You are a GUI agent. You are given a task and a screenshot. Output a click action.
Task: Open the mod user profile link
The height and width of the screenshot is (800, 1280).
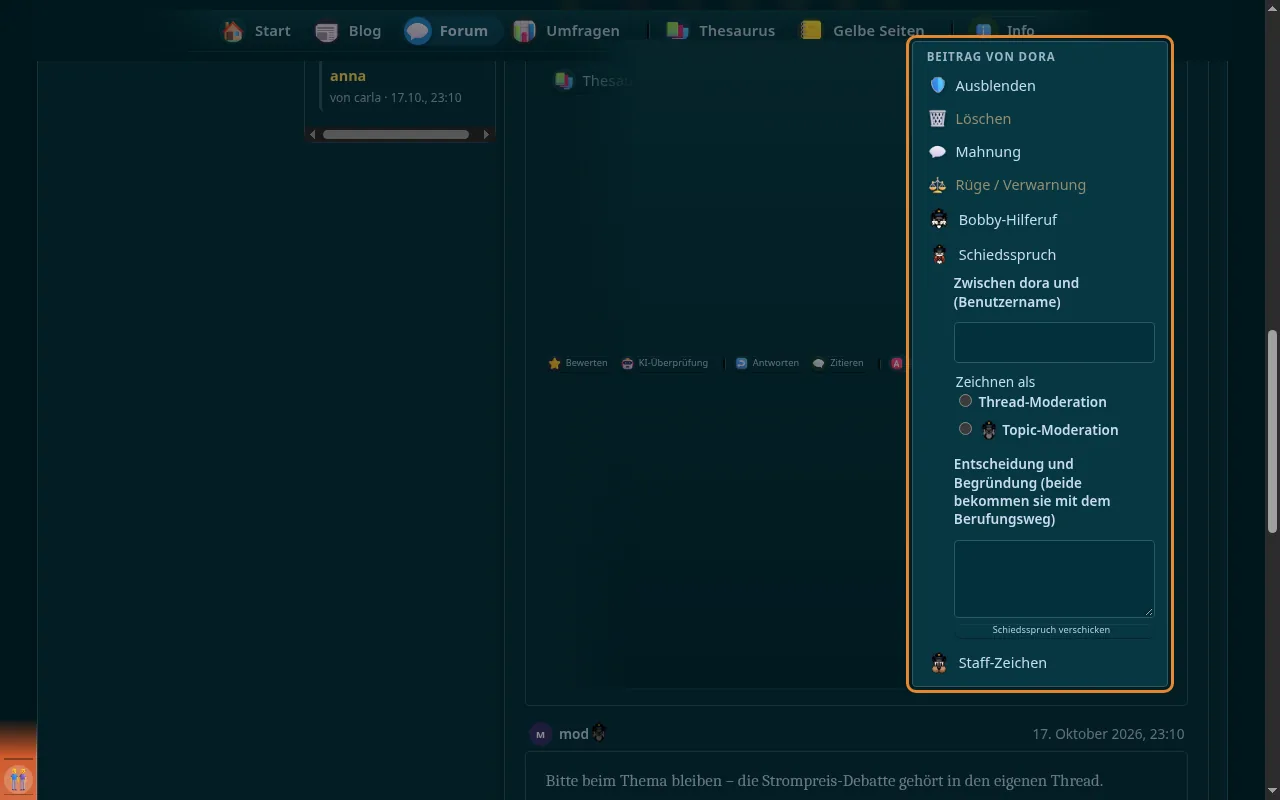click(x=574, y=734)
